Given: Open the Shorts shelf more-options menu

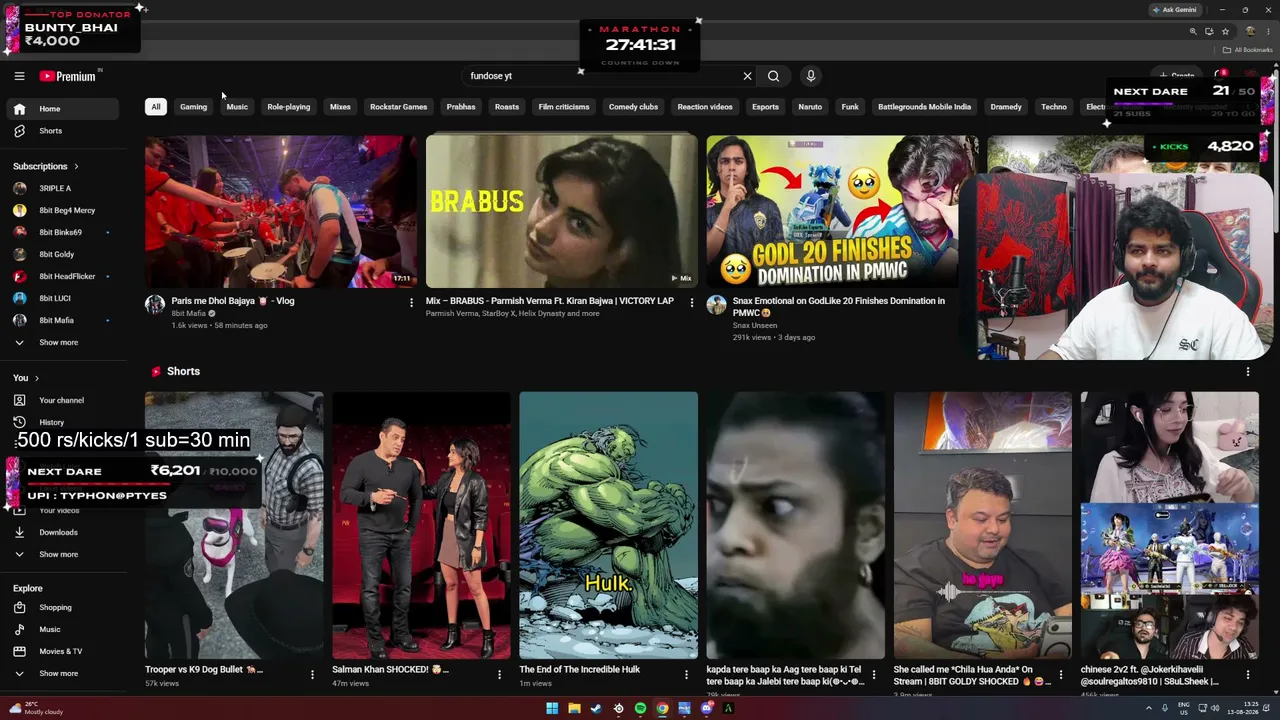Looking at the screenshot, I should point(1247,372).
